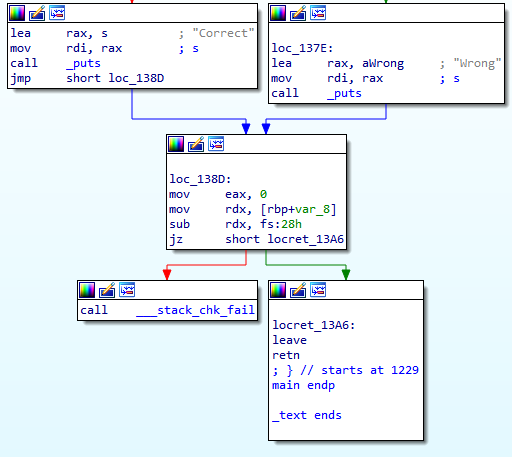The height and width of the screenshot is (457, 512).
Task: Click the fs:28h operand in sub instruction
Action: point(281,224)
